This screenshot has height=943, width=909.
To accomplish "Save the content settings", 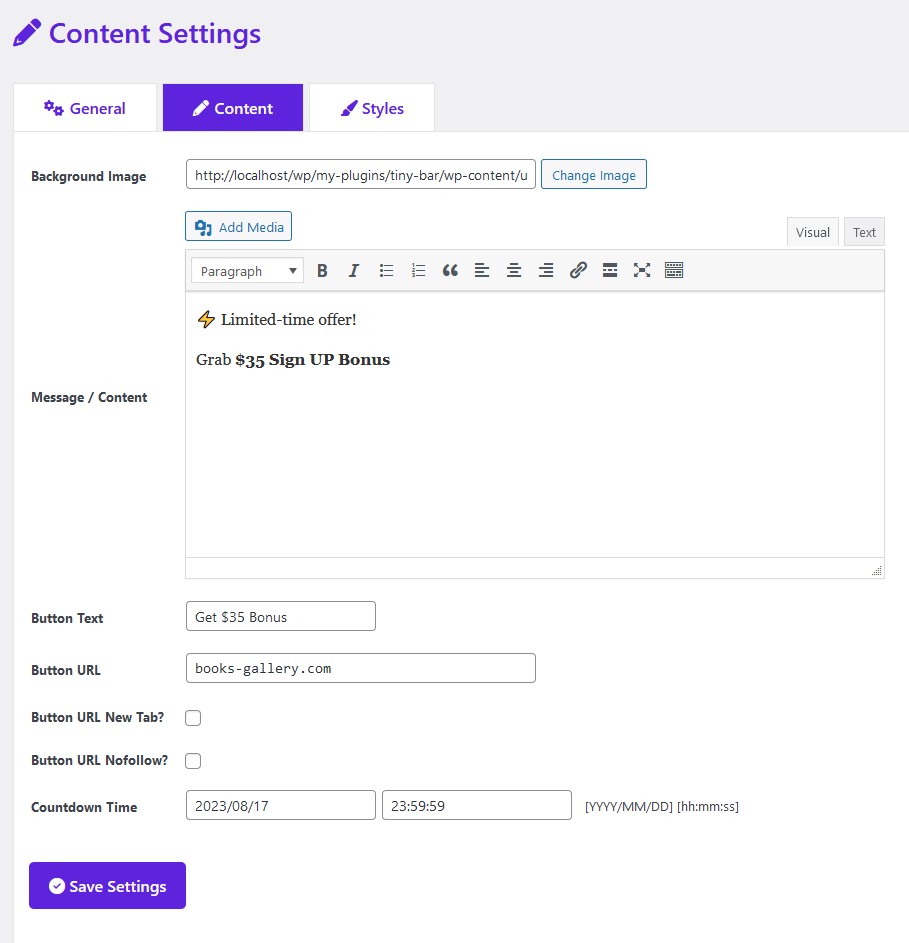I will pyautogui.click(x=107, y=886).
